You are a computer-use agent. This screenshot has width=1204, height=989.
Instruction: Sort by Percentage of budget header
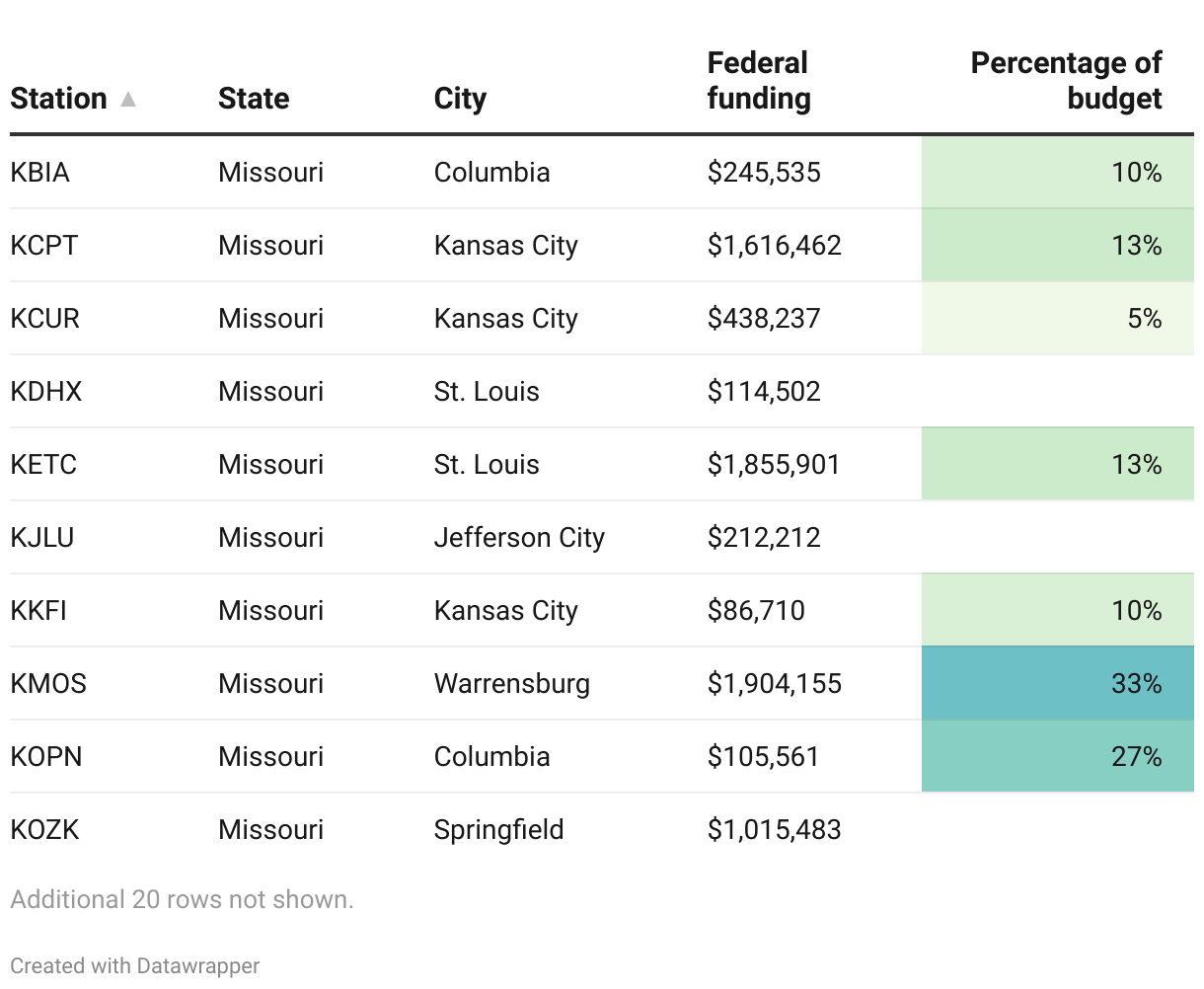pyautogui.click(x=1066, y=81)
